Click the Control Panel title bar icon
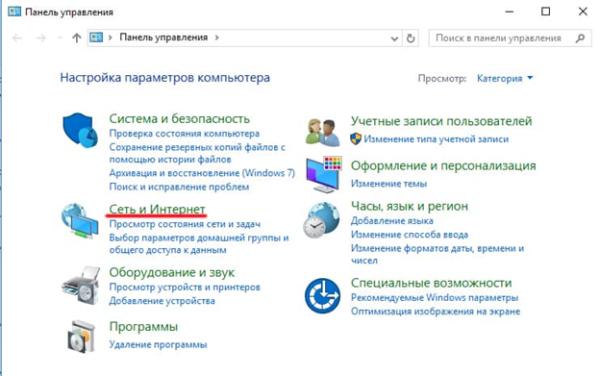This screenshot has height=376, width=600. (x=14, y=11)
